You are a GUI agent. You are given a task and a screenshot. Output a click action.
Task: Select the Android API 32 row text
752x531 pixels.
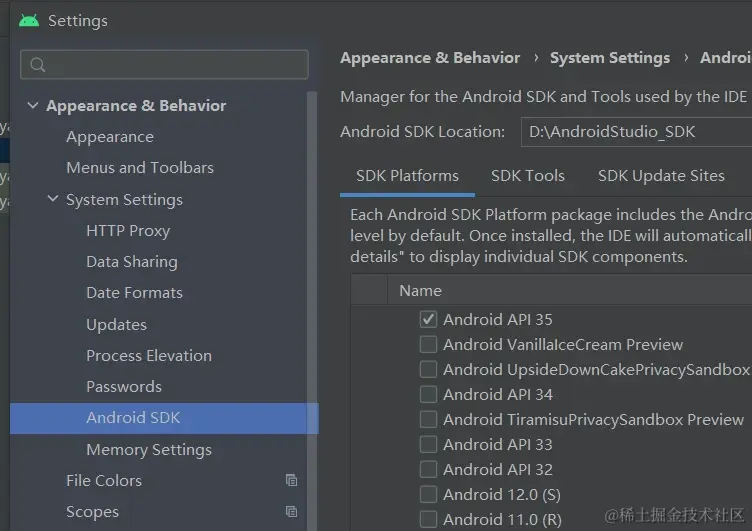pyautogui.click(x=498, y=469)
